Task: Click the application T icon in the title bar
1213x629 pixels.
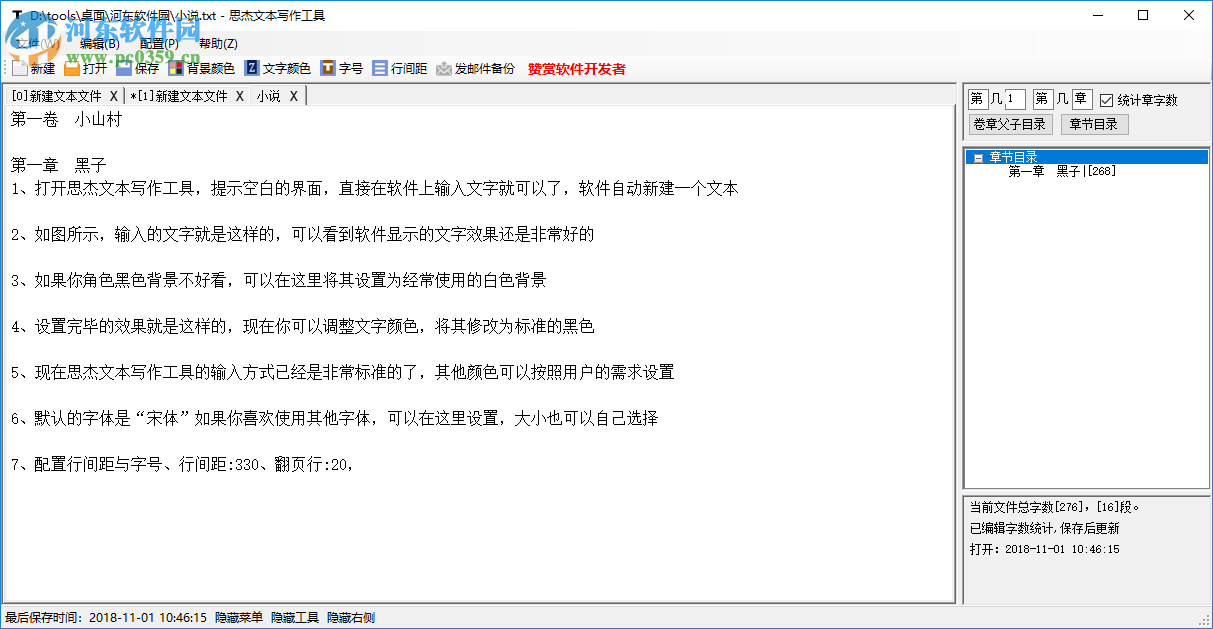Action: pos(16,15)
